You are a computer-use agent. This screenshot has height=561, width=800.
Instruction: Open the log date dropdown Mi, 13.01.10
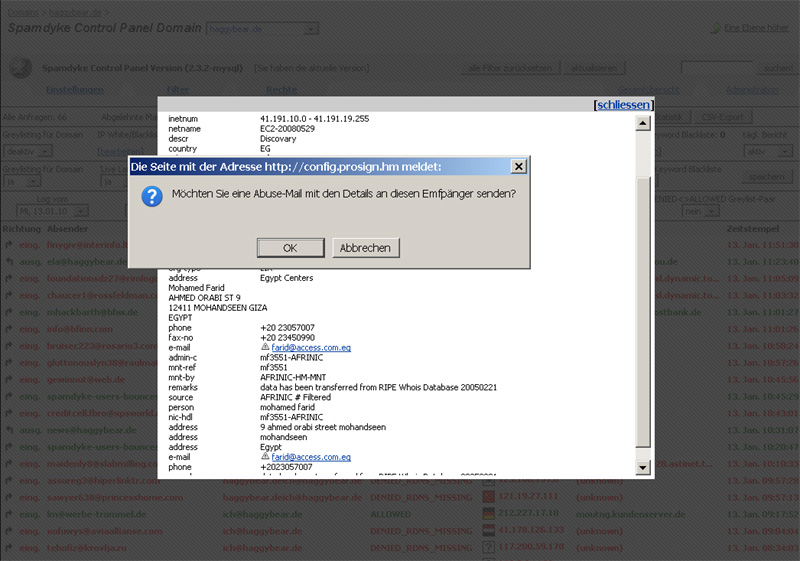click(53, 211)
